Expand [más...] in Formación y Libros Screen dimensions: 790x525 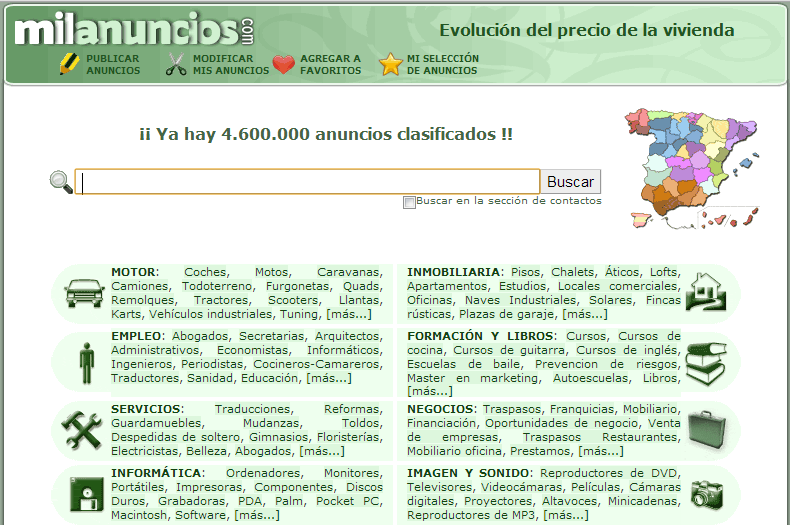tap(430, 391)
